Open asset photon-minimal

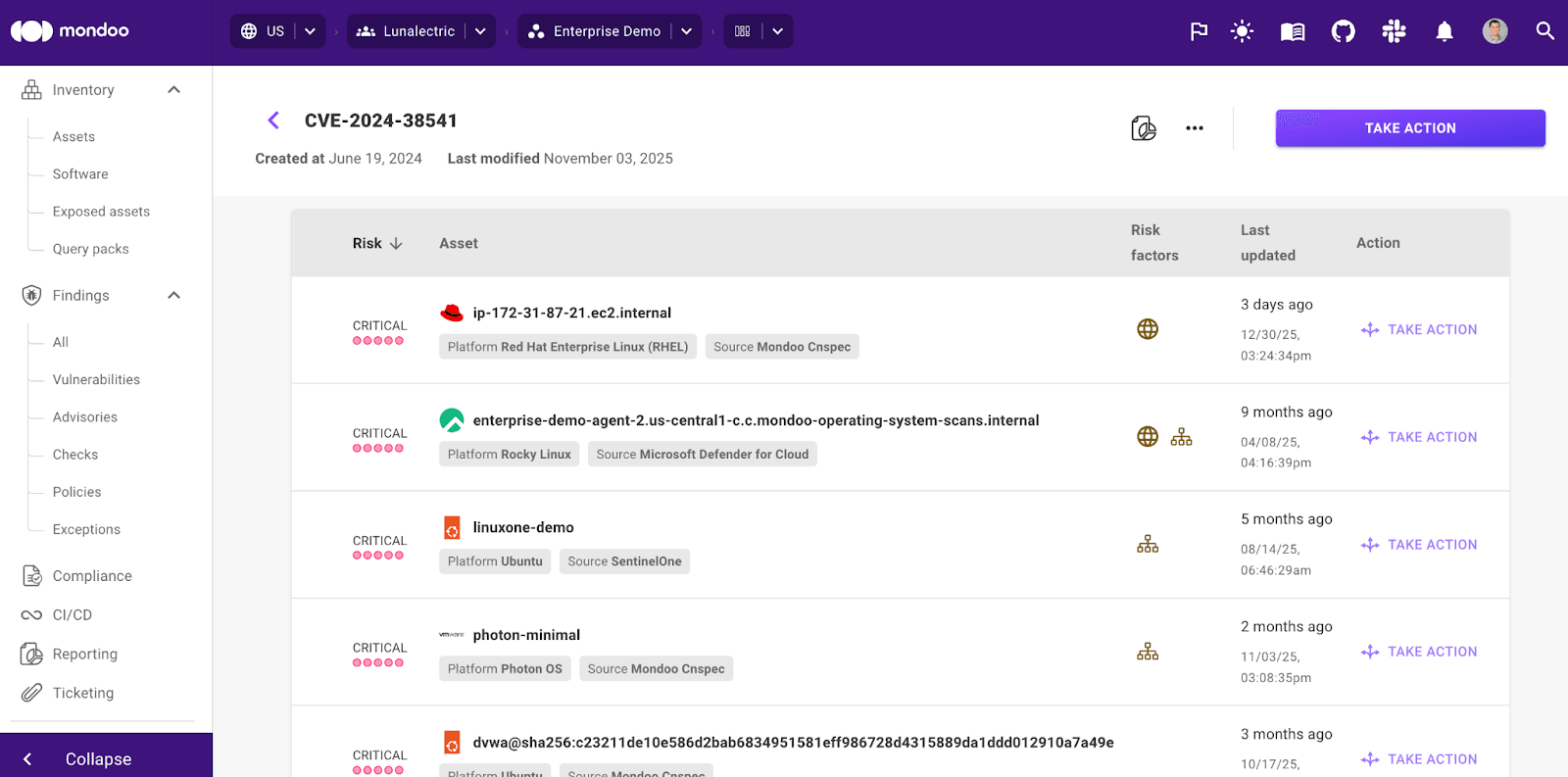[526, 635]
